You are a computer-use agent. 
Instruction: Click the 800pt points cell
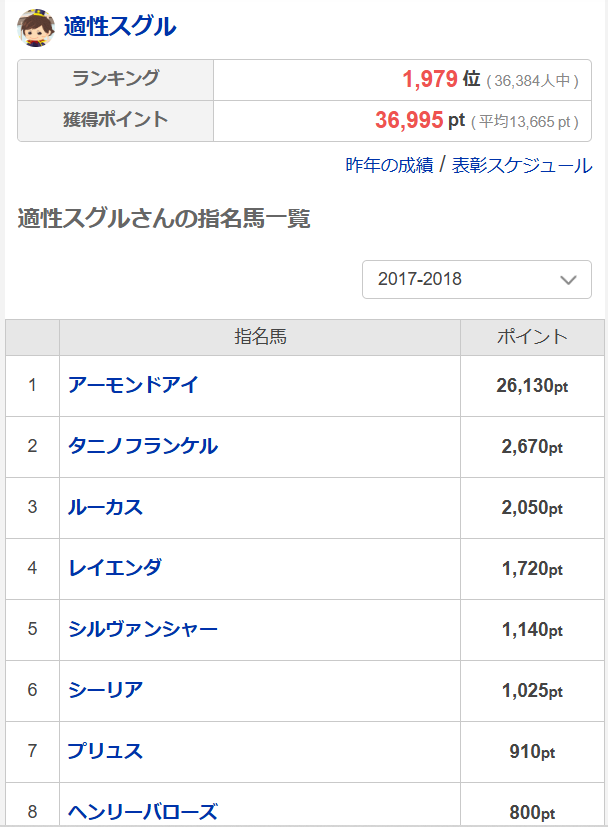click(x=532, y=805)
